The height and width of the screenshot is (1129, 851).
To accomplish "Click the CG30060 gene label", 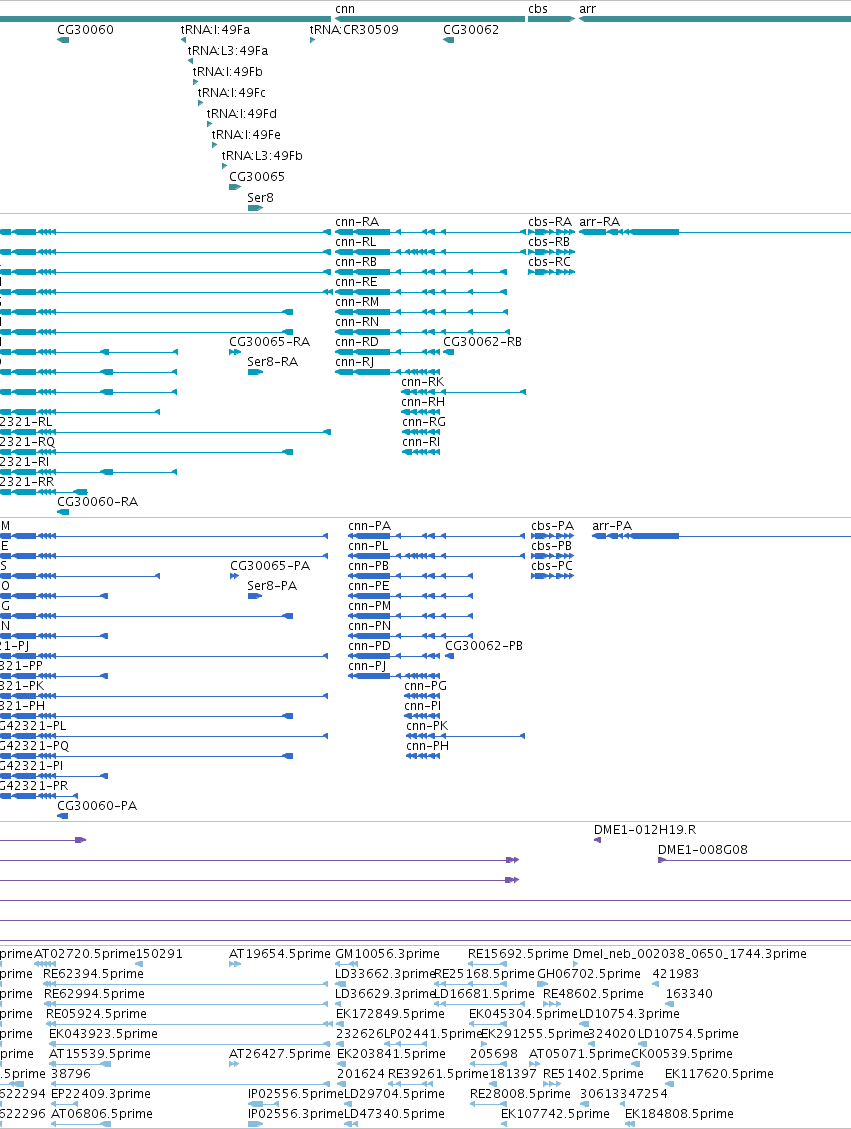I will click(85, 30).
